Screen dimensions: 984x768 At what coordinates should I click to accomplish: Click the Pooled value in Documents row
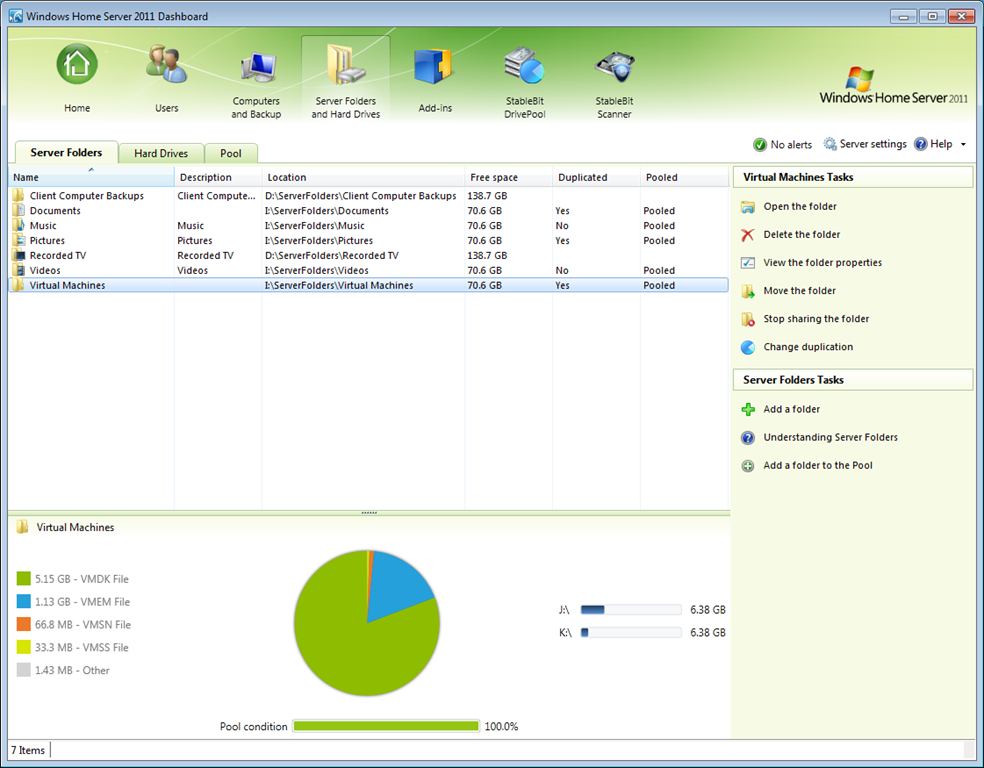(x=659, y=211)
